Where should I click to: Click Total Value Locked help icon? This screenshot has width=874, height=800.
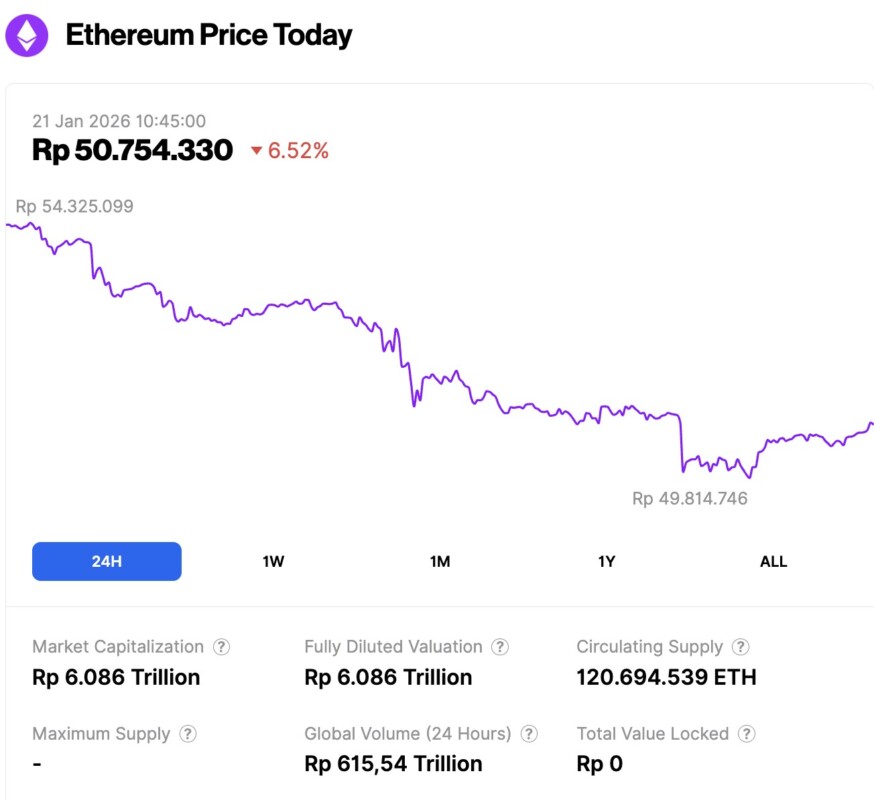point(746,734)
